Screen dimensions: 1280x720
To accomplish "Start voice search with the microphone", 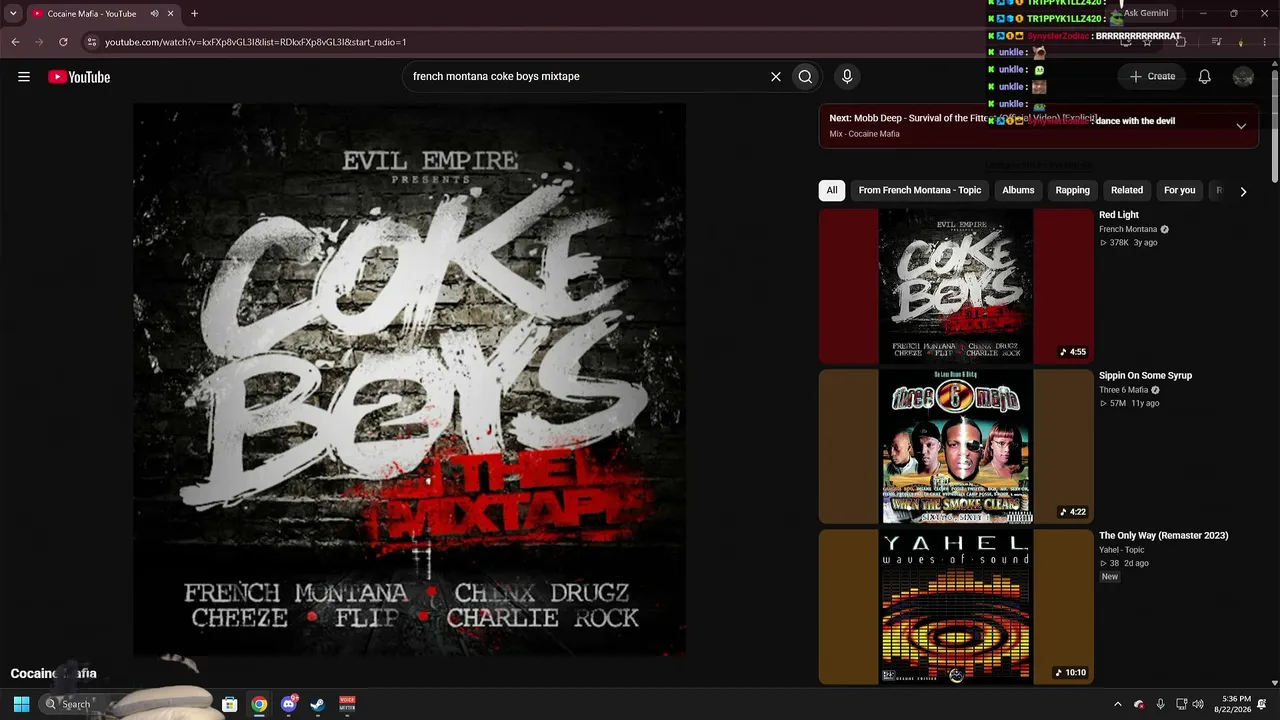I will pos(847,77).
